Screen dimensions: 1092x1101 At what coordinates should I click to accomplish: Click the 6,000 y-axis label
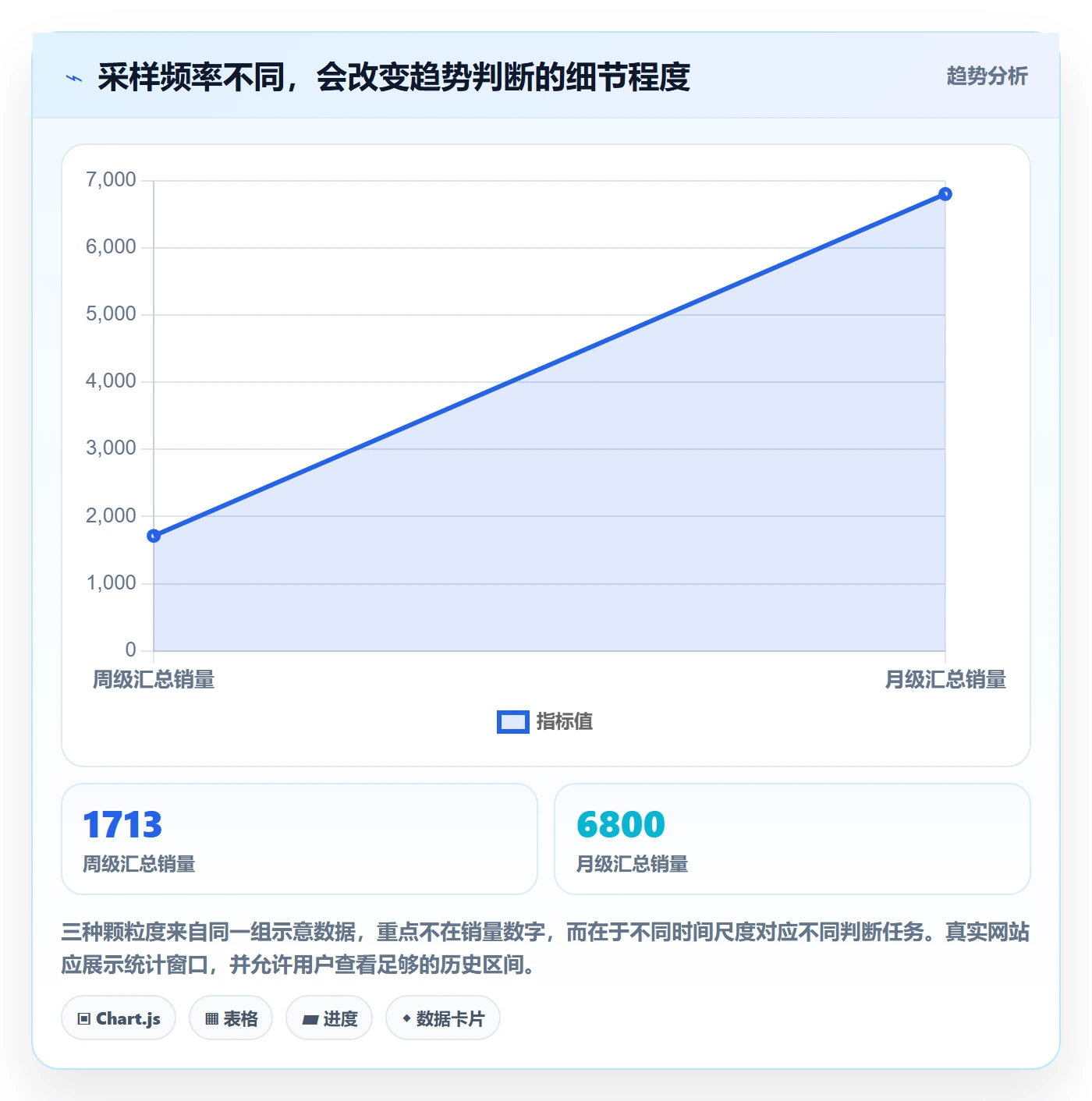pyautogui.click(x=111, y=247)
